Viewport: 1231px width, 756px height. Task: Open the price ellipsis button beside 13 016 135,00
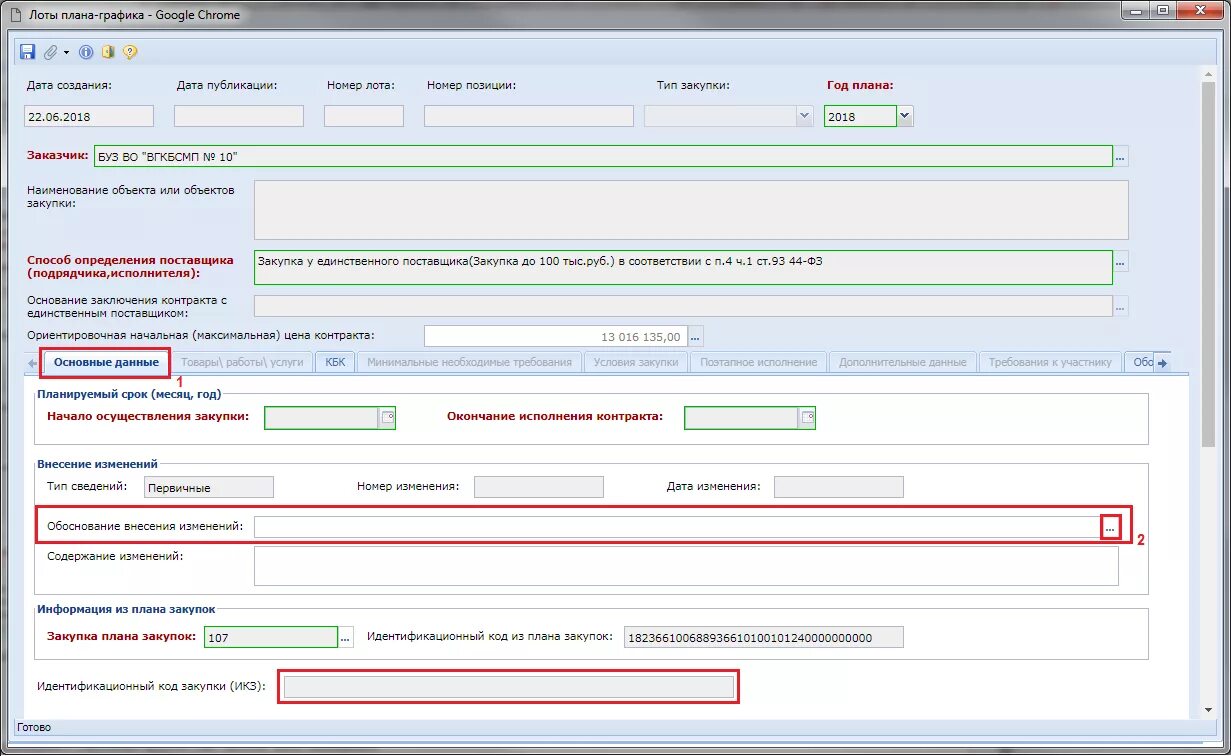coord(697,337)
